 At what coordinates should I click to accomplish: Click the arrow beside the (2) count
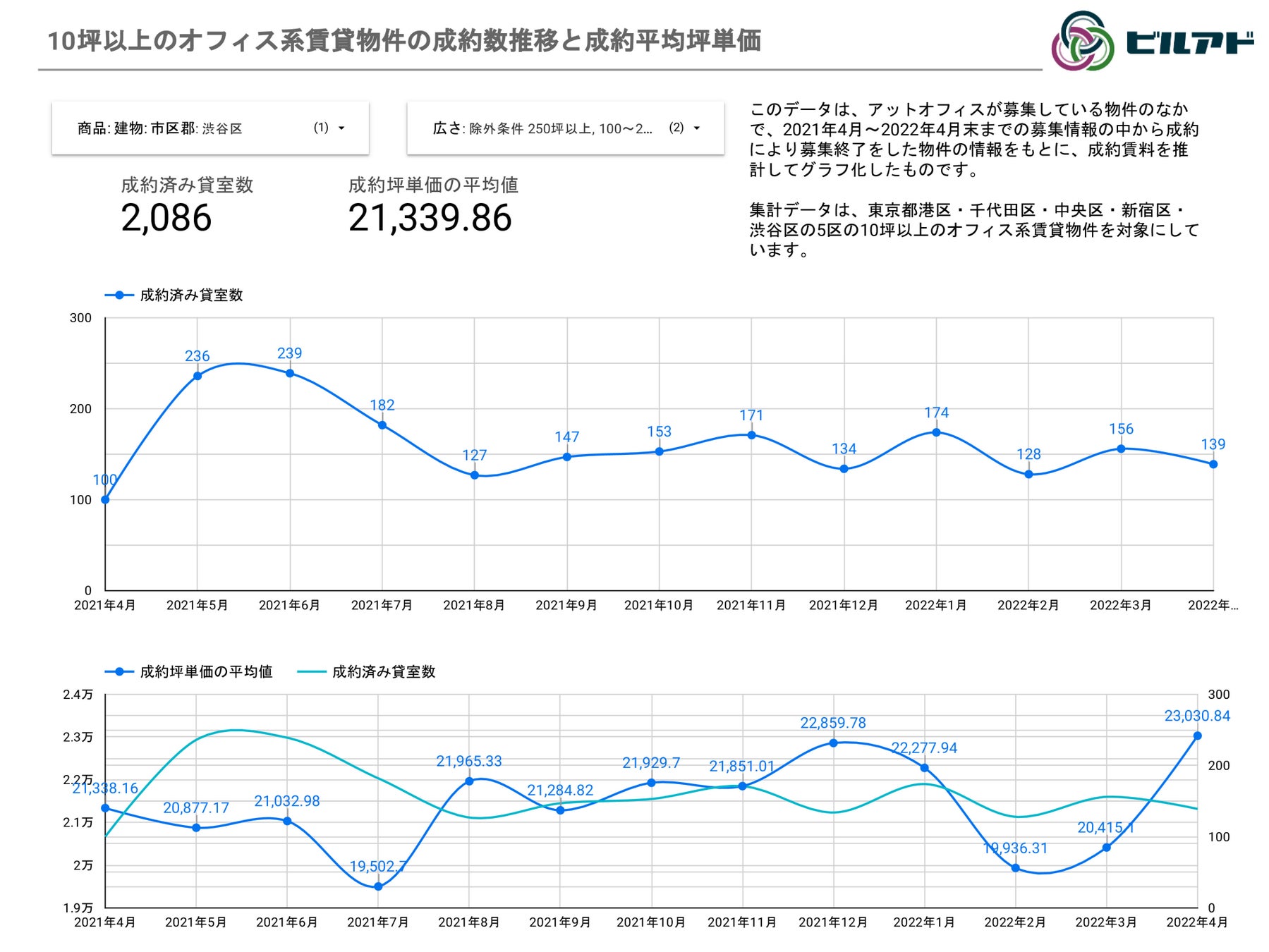697,128
